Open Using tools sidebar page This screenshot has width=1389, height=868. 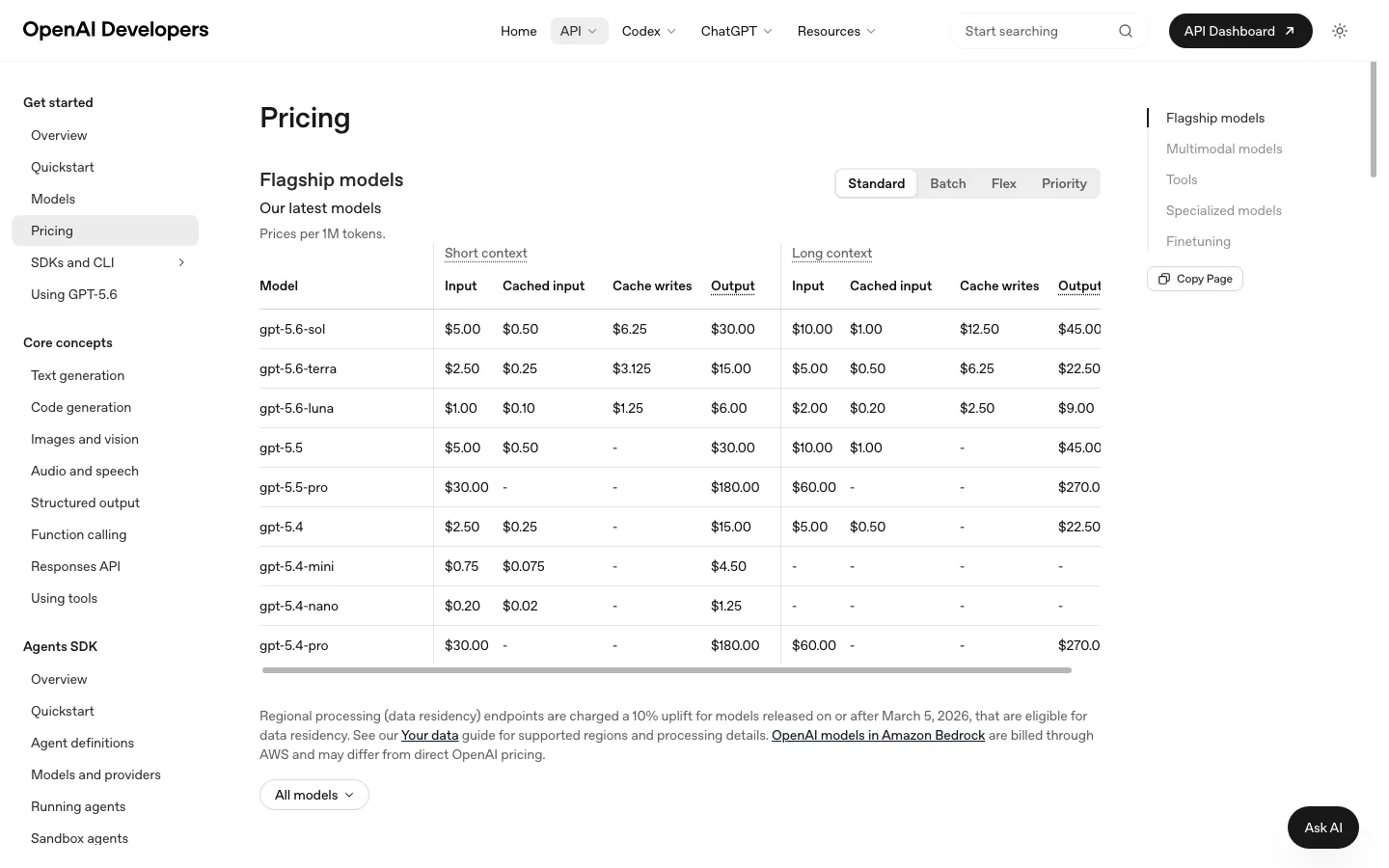(x=105, y=598)
